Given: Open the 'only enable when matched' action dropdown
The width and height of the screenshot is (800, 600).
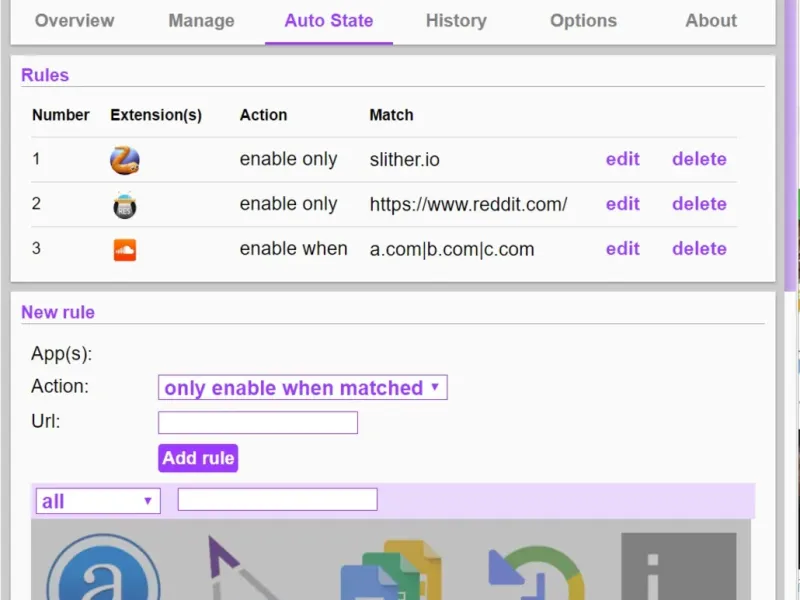Looking at the screenshot, I should tap(302, 388).
